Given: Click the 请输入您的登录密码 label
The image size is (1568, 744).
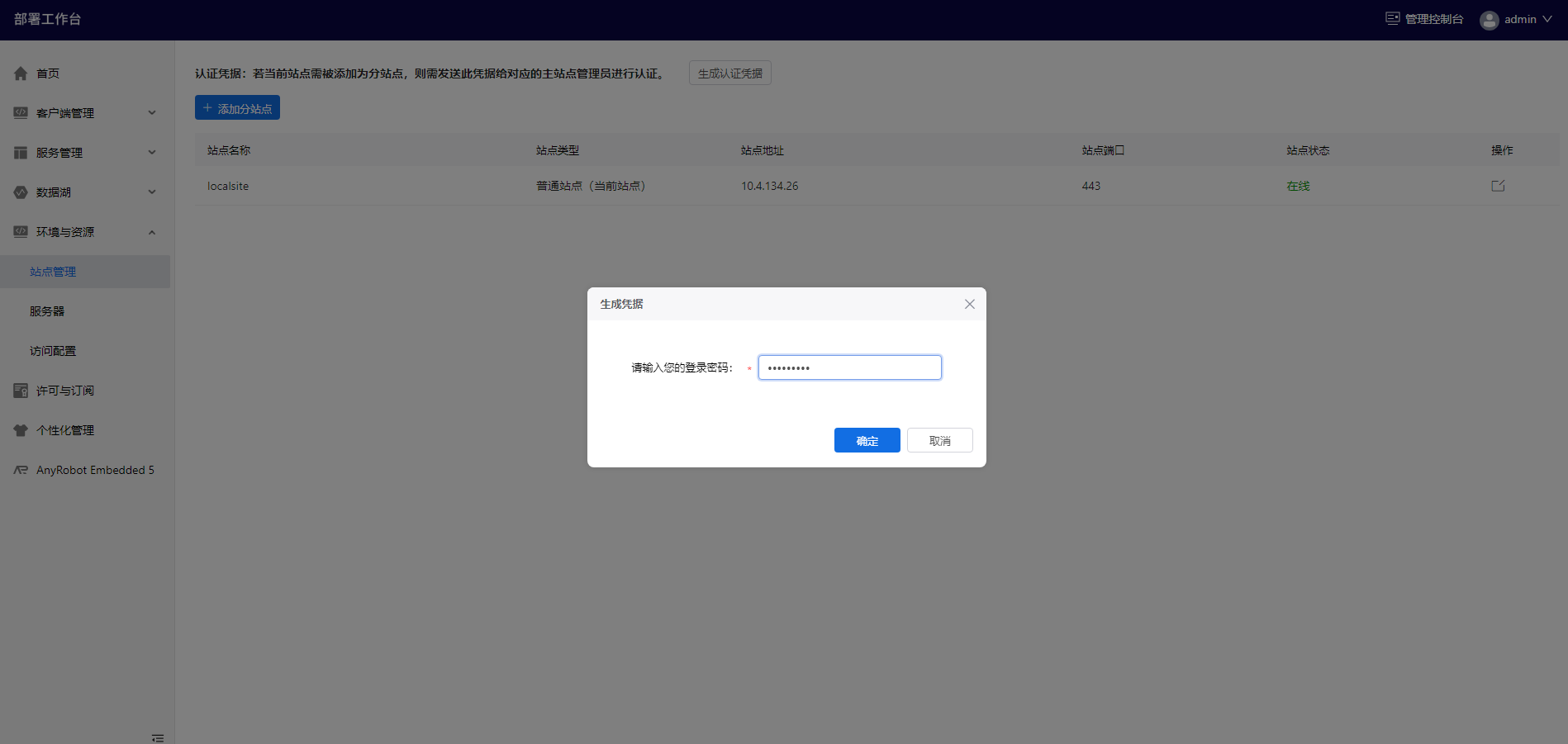Looking at the screenshot, I should (682, 367).
